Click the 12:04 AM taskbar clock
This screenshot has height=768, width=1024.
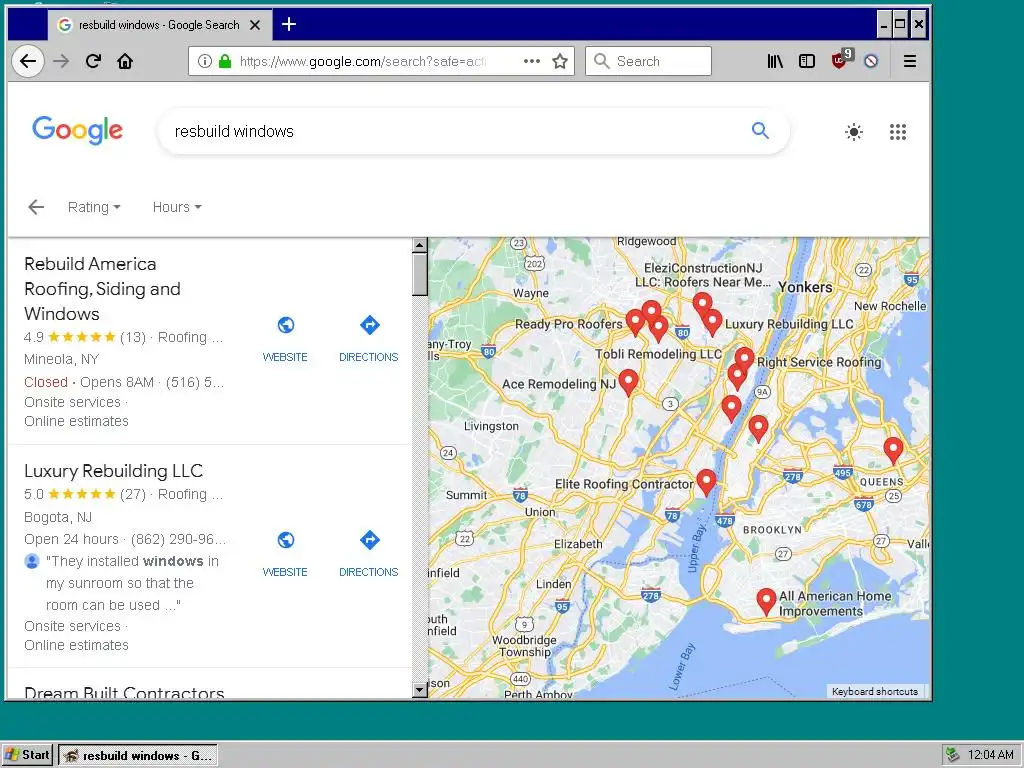click(991, 755)
